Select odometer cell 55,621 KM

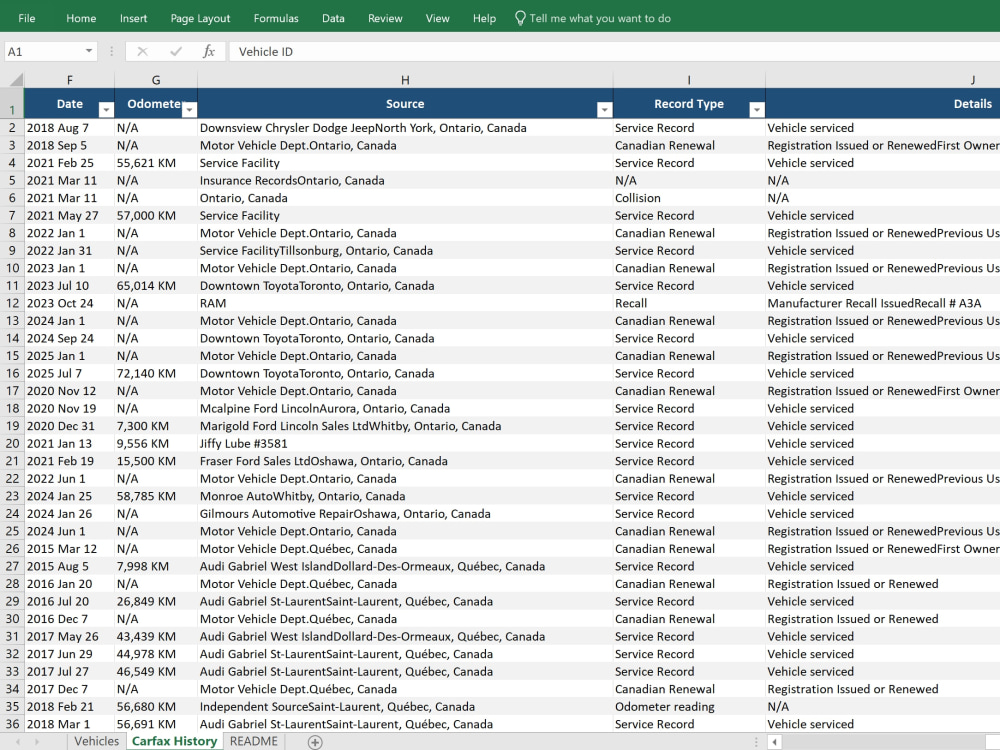[x=156, y=163]
